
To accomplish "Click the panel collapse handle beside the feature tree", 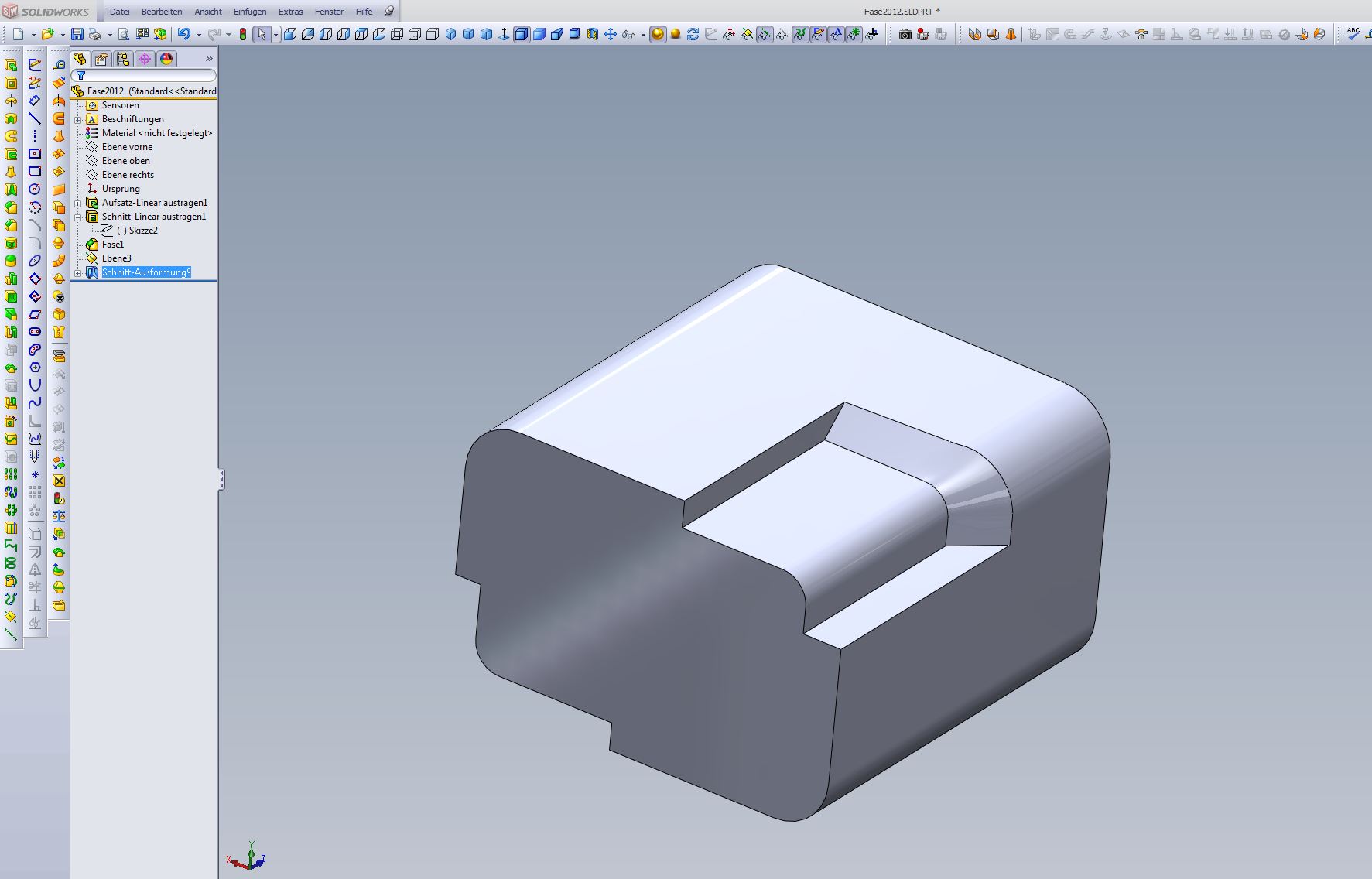I will pyautogui.click(x=221, y=479).
